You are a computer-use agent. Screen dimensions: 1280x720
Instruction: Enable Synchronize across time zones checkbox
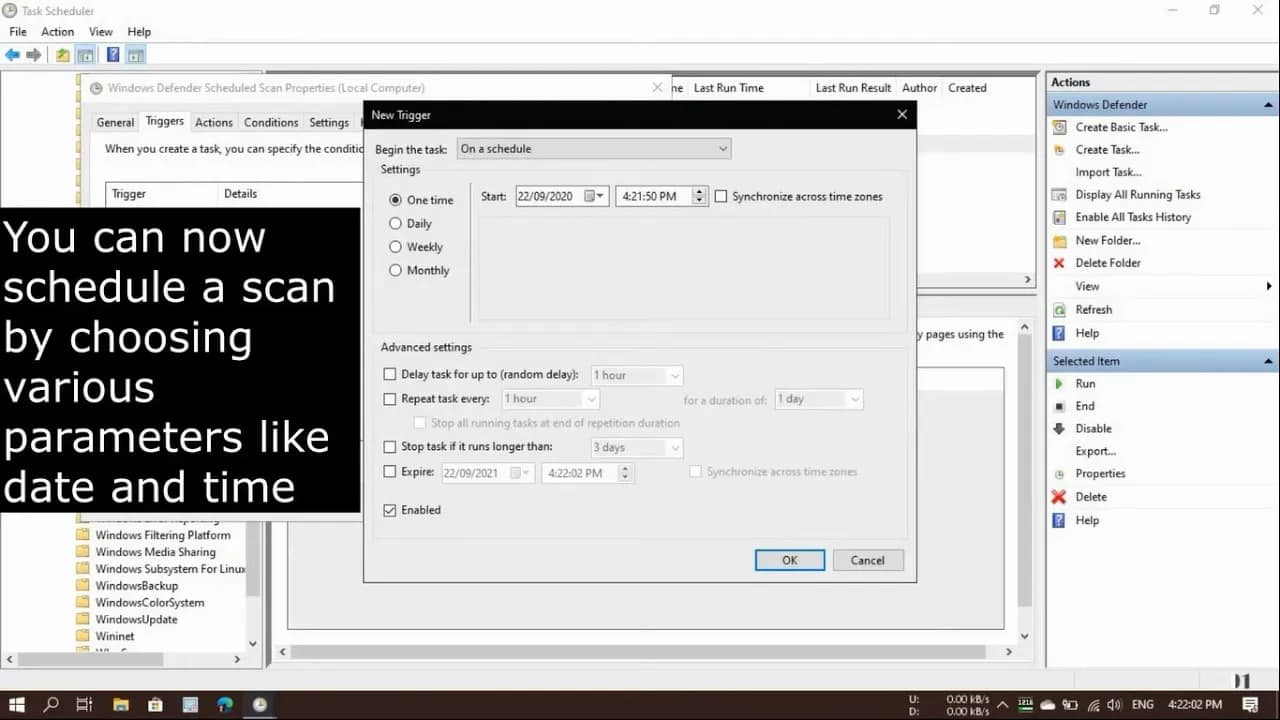pyautogui.click(x=721, y=197)
